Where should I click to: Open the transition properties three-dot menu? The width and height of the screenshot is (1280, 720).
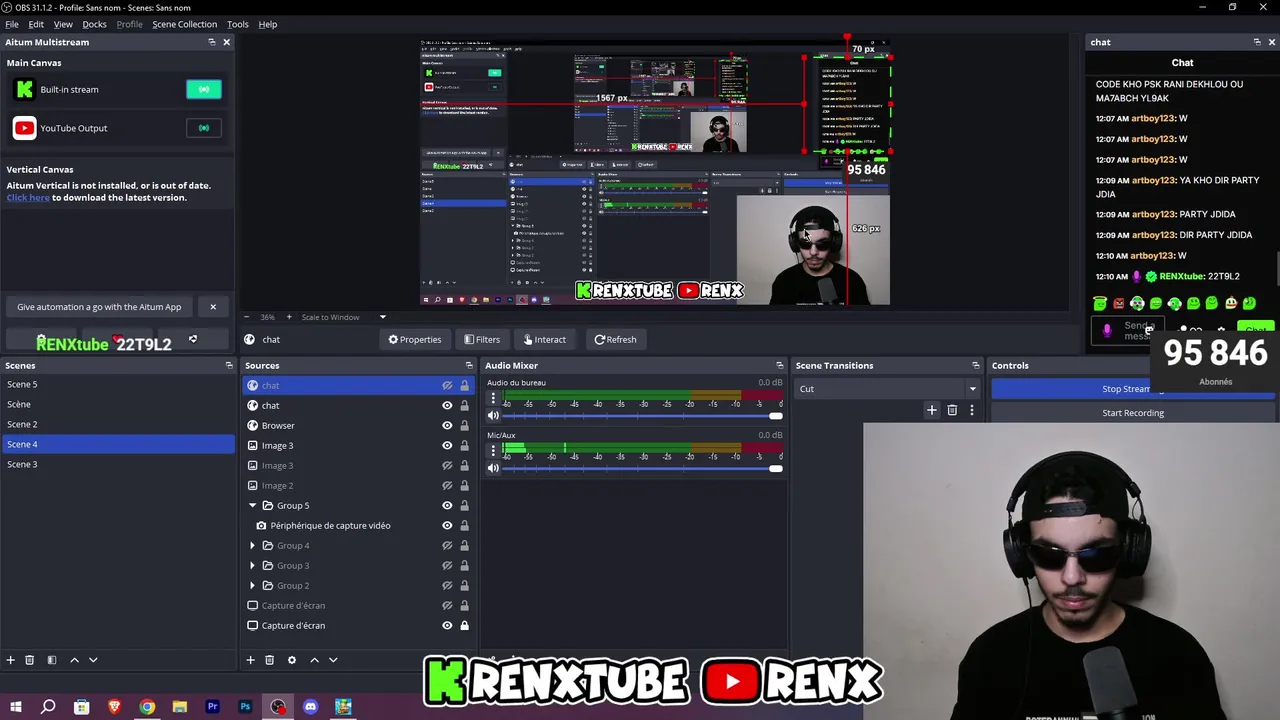coord(971,410)
